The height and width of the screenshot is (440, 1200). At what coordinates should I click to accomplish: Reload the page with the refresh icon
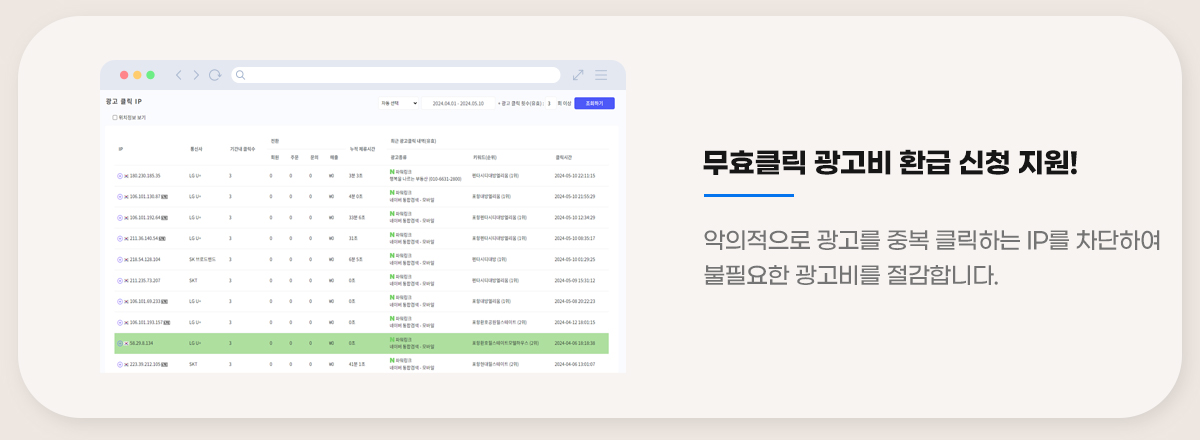214,75
